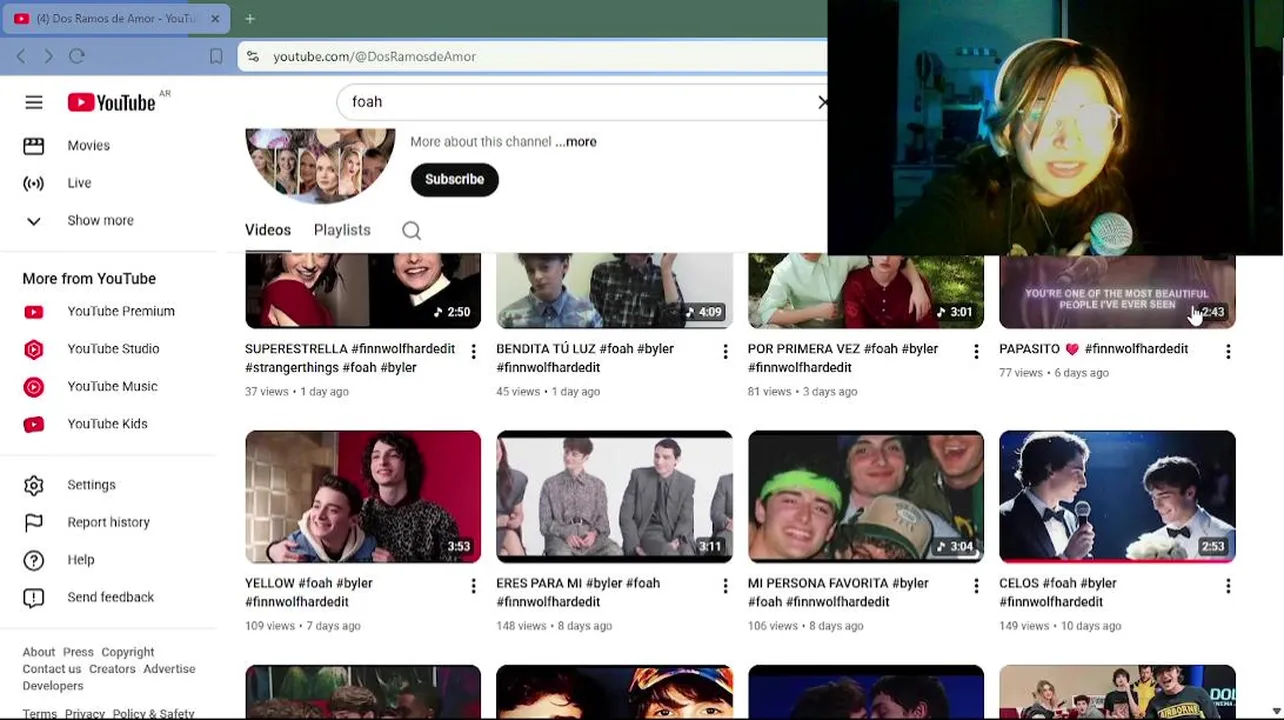The width and height of the screenshot is (1284, 720).
Task: Select the Dos Ramos de Amor browser tab
Action: pyautogui.click(x=117, y=18)
